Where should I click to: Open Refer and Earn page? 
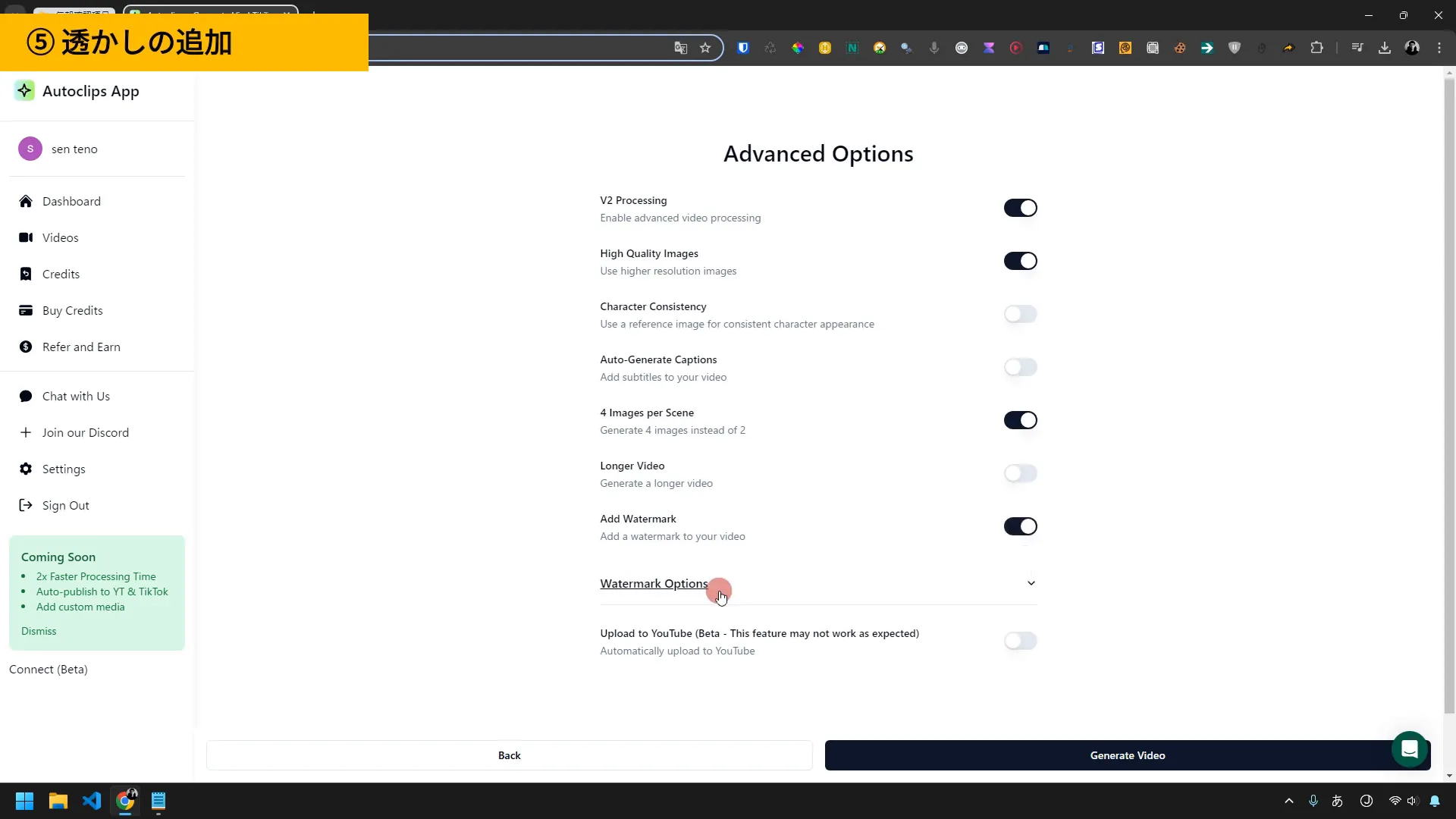(81, 346)
